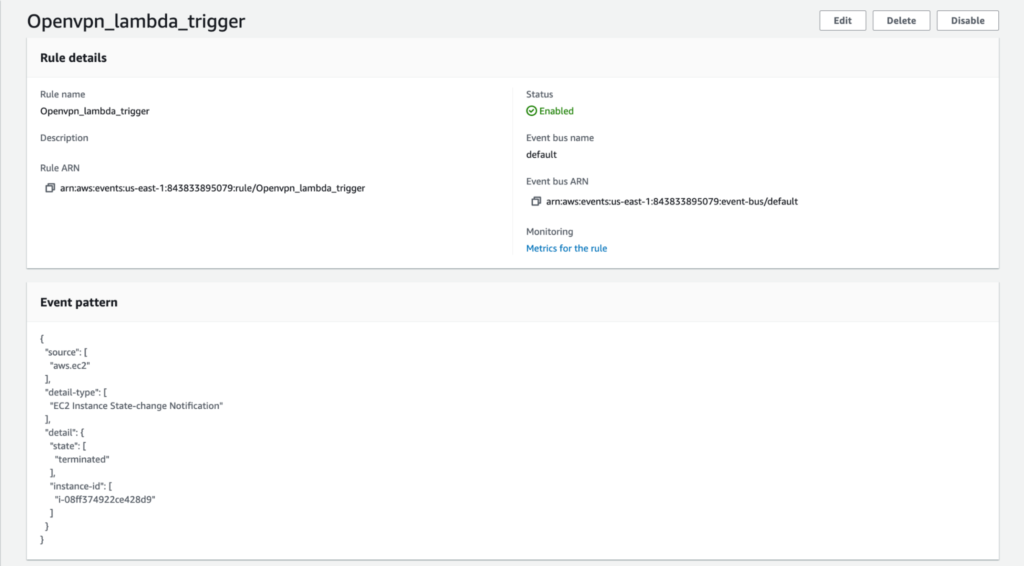Open the Metrics for the rule link
This screenshot has height=566, width=1024.
coord(566,248)
